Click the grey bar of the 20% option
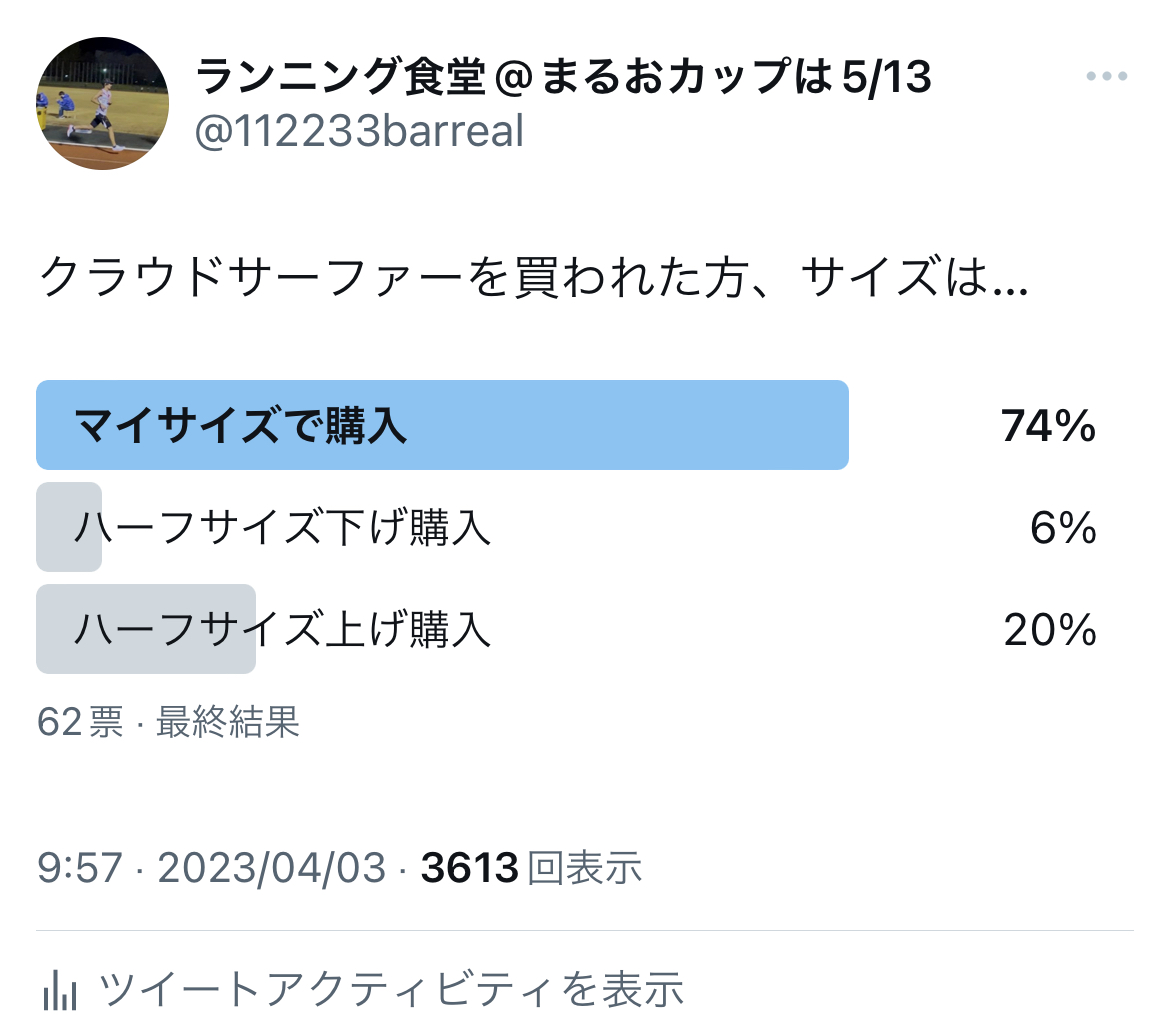 click(60, 629)
